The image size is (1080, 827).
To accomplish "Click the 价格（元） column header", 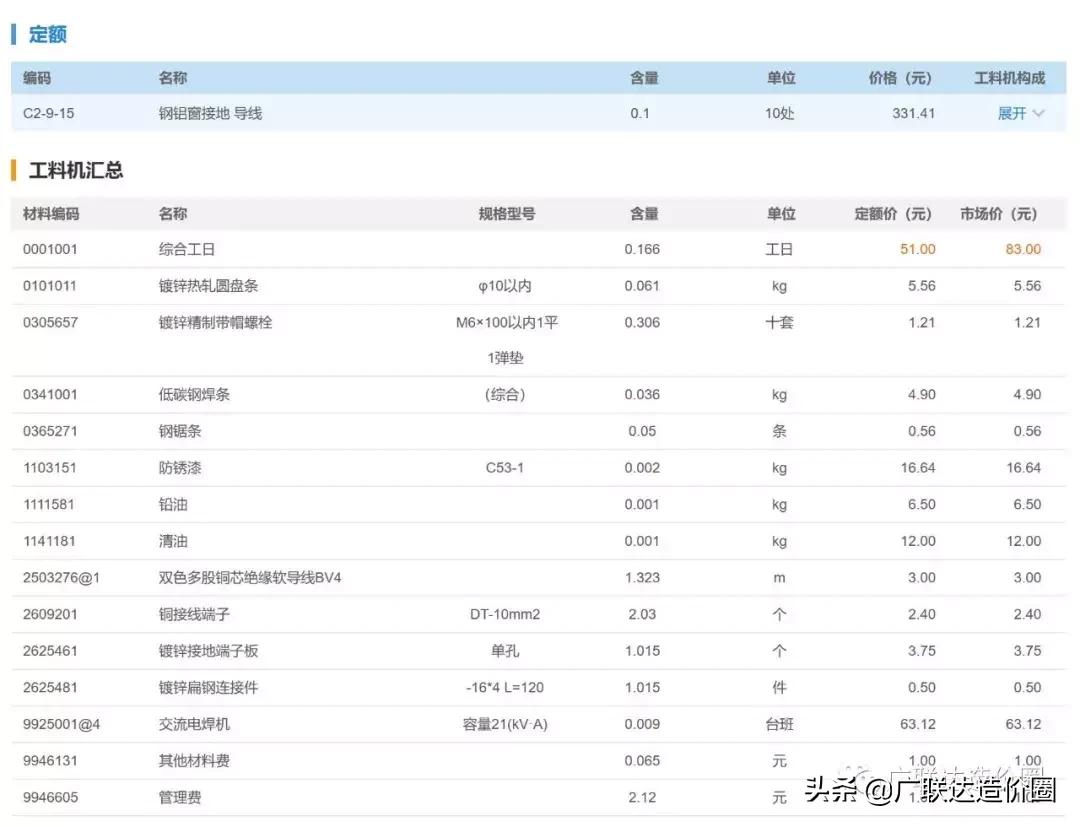I will tap(898, 77).
